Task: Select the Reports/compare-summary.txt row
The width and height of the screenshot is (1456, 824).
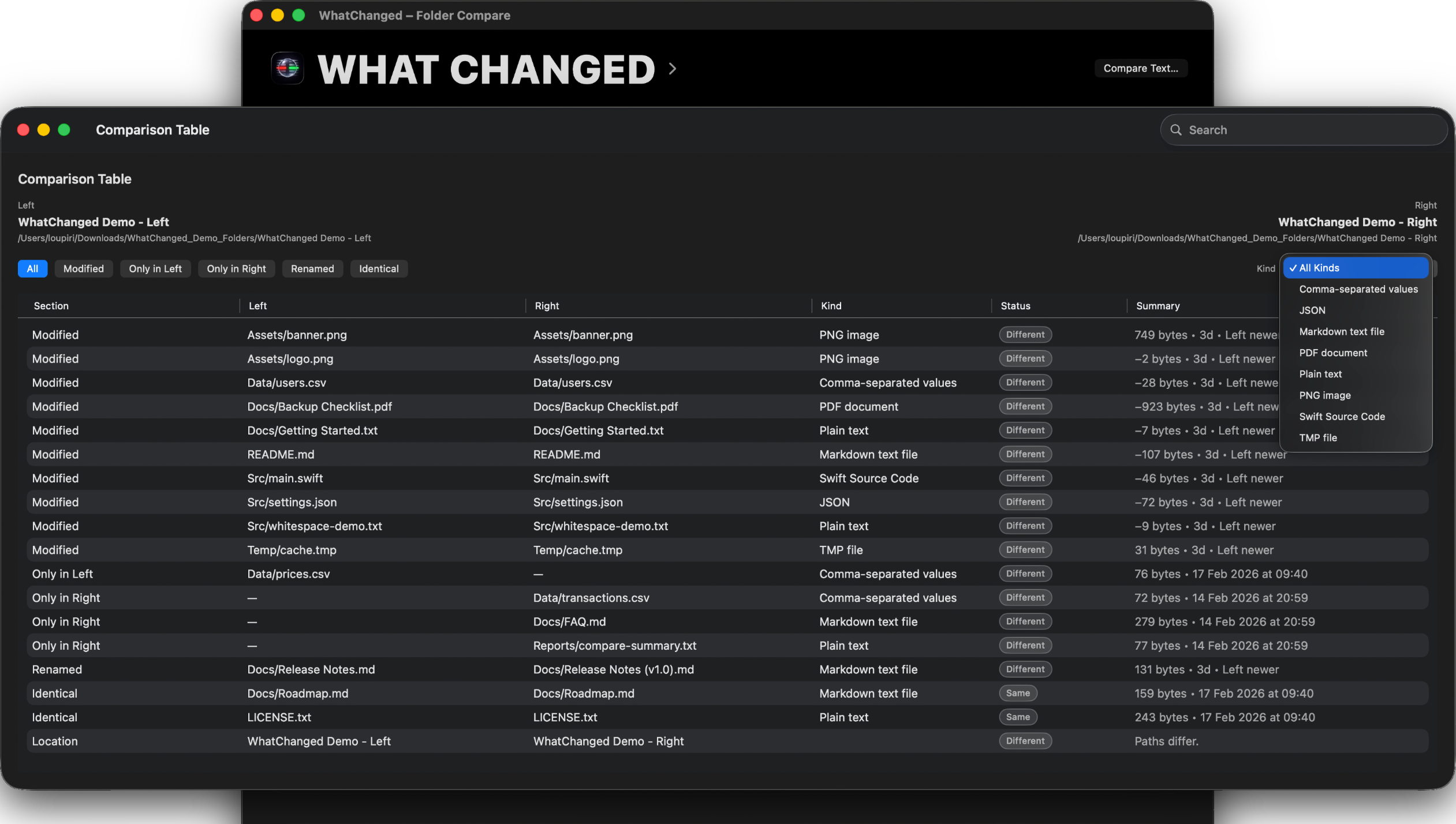Action: point(727,646)
